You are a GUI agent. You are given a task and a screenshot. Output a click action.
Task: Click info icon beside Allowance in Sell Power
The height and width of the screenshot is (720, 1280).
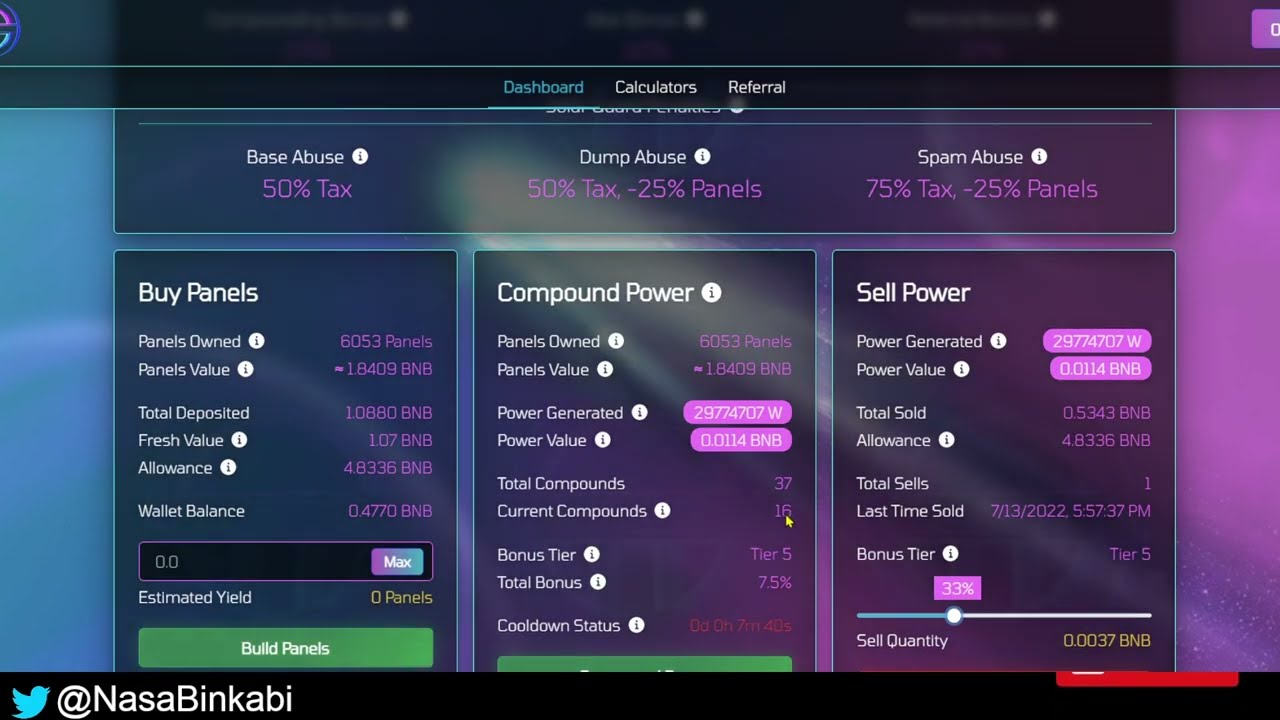[946, 440]
